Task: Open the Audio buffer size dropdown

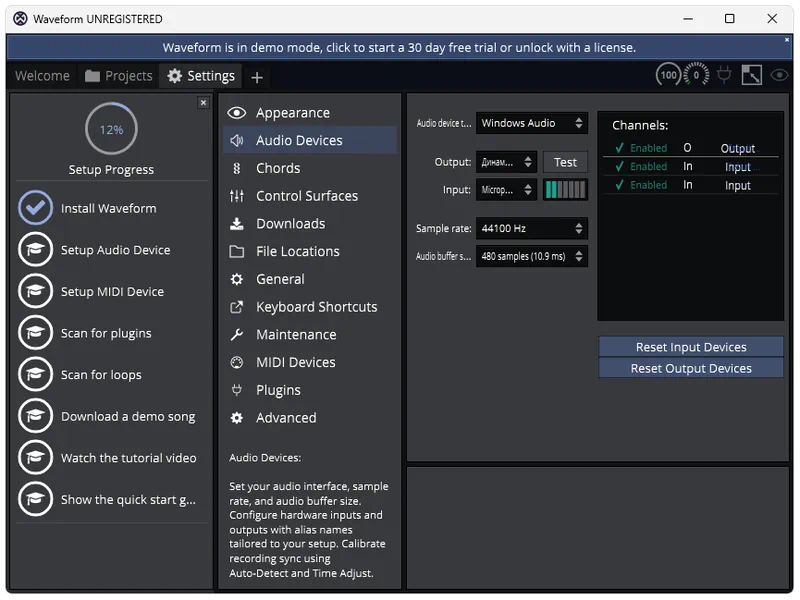Action: click(532, 256)
